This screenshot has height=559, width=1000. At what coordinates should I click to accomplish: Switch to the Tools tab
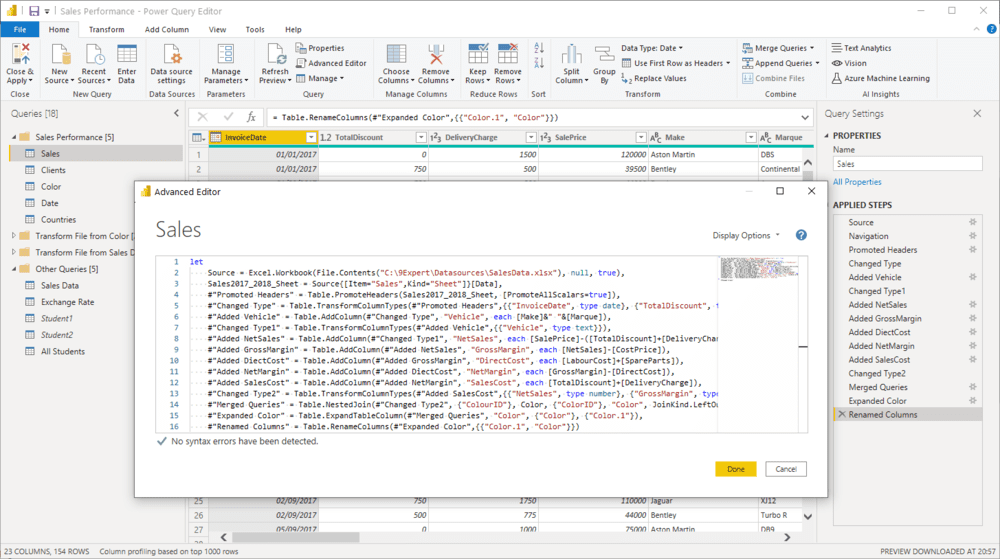point(255,29)
